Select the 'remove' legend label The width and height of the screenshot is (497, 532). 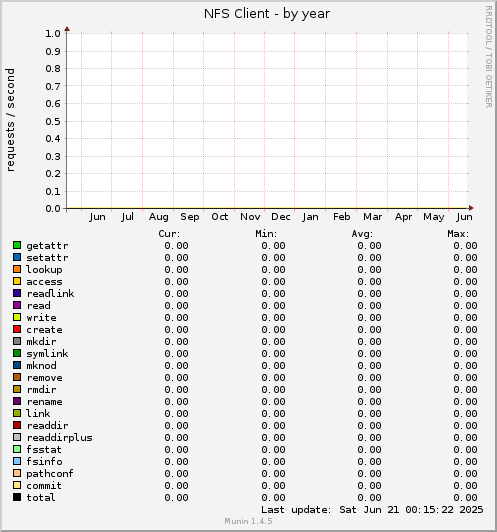[x=44, y=378]
